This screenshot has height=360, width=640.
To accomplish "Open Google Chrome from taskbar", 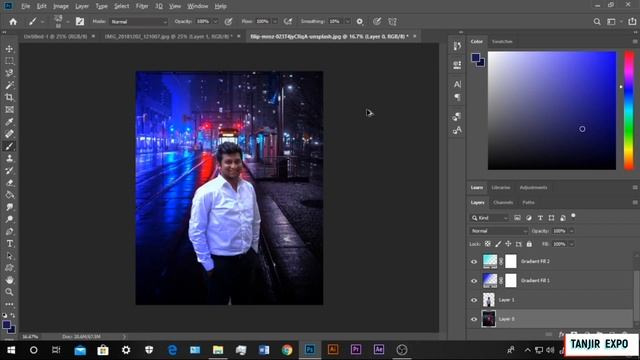I will click(287, 350).
